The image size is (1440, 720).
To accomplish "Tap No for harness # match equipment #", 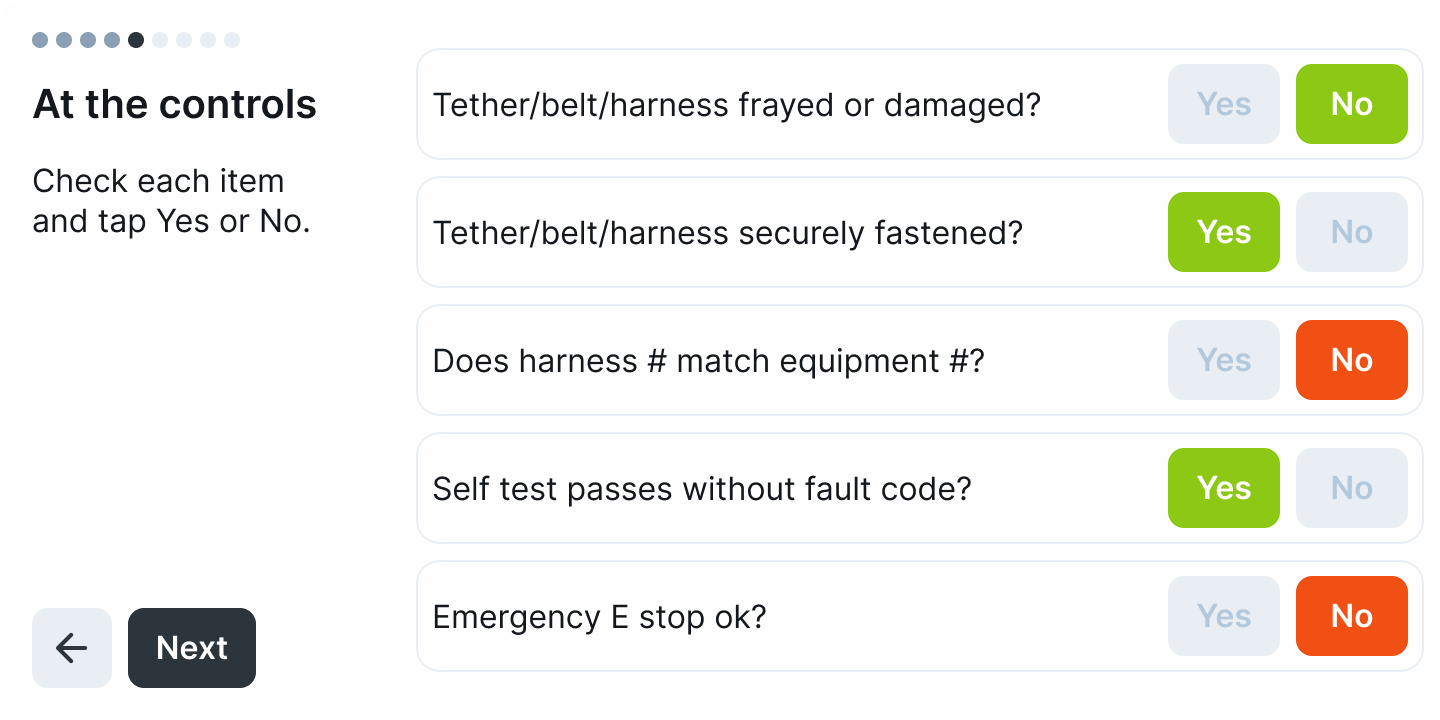I will point(1352,360).
